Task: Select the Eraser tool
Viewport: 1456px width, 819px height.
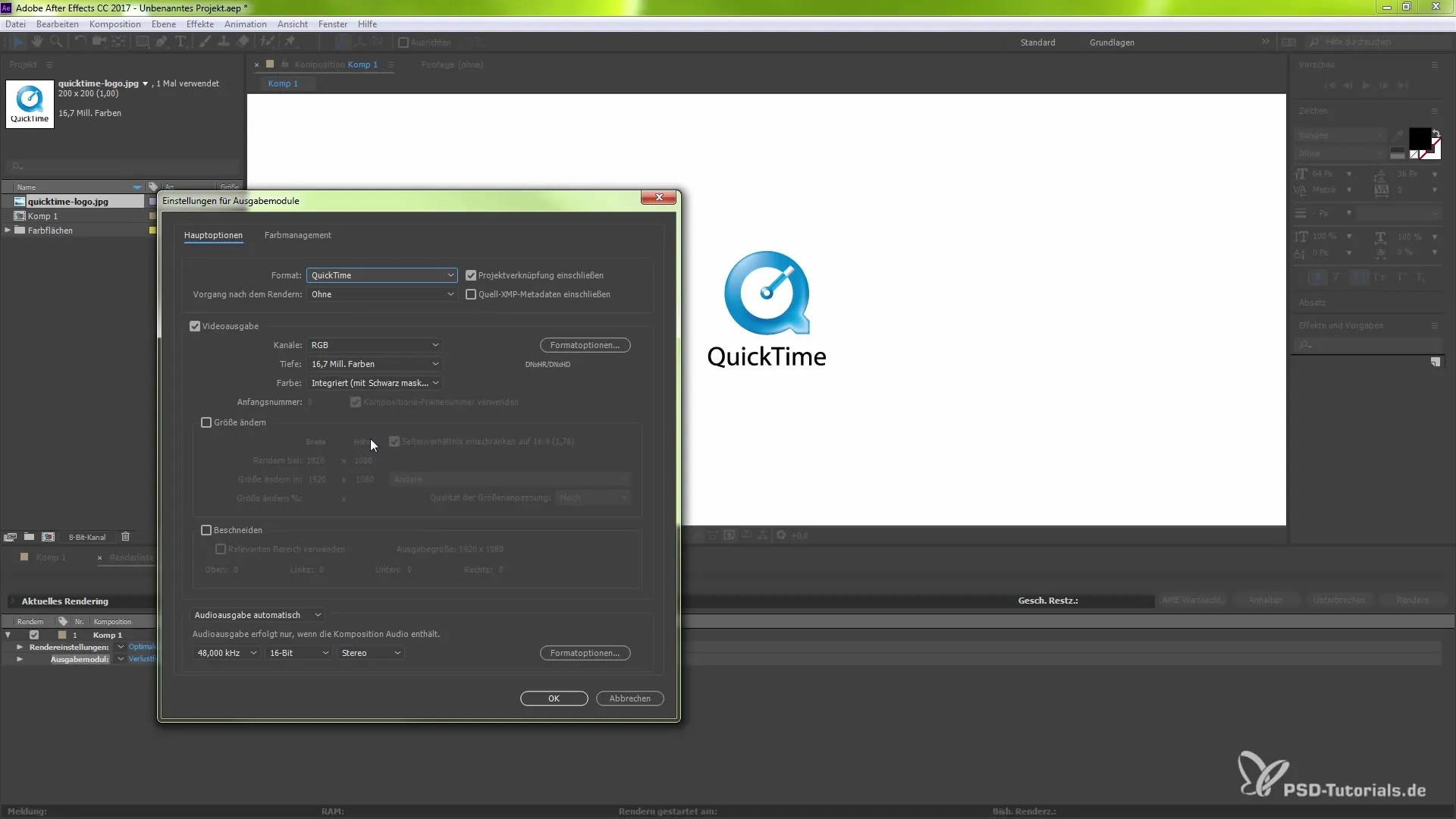Action: [x=243, y=42]
